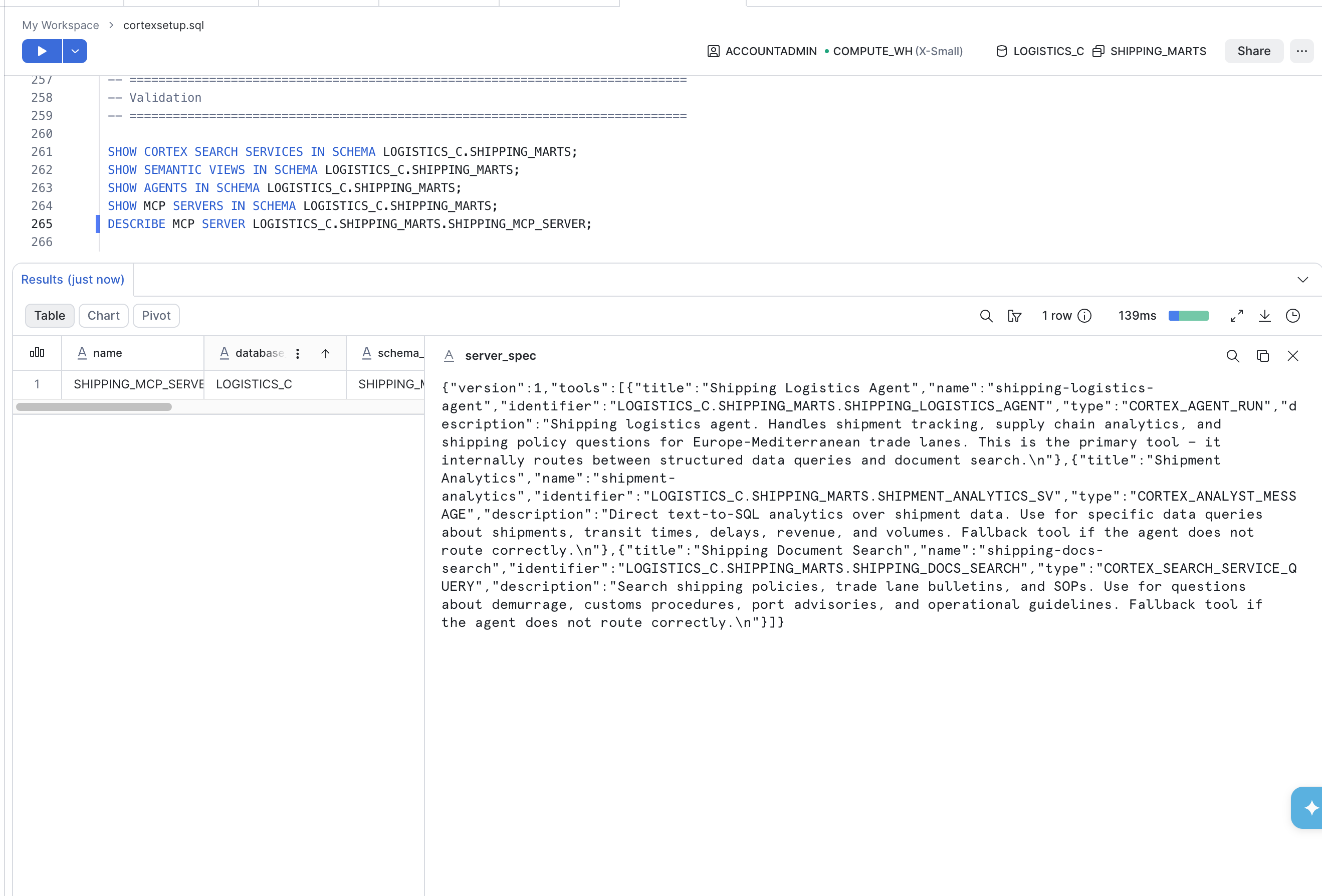1322x896 pixels.
Task: Sort database column ascending arrow
Action: 325,353
